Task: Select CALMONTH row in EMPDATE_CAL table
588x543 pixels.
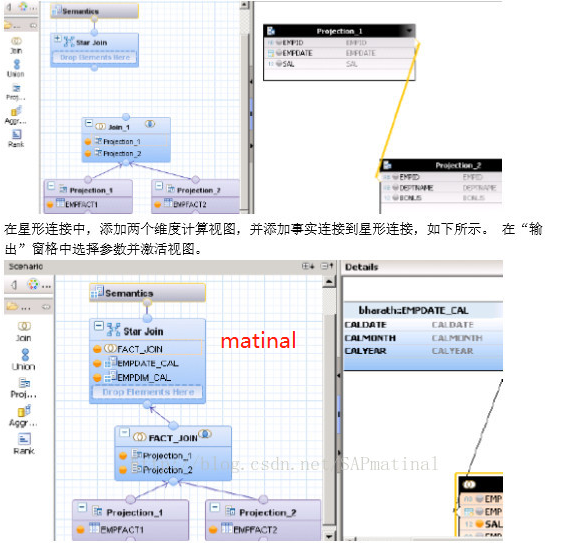Action: tap(423, 338)
